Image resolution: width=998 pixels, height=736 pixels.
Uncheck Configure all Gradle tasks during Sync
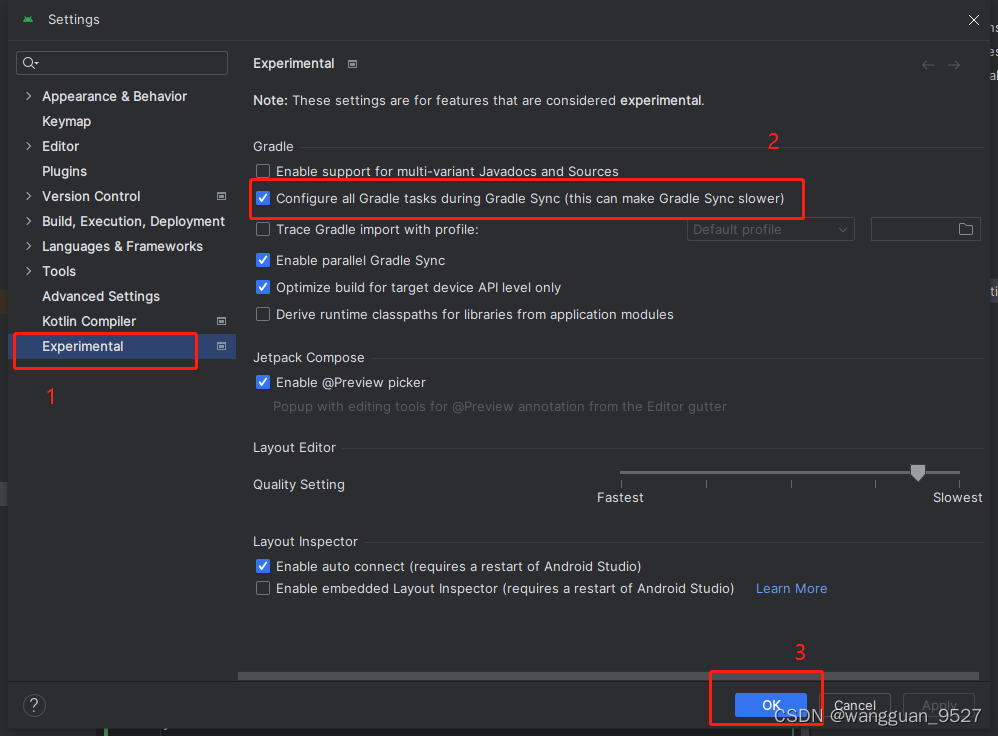pyautogui.click(x=263, y=198)
